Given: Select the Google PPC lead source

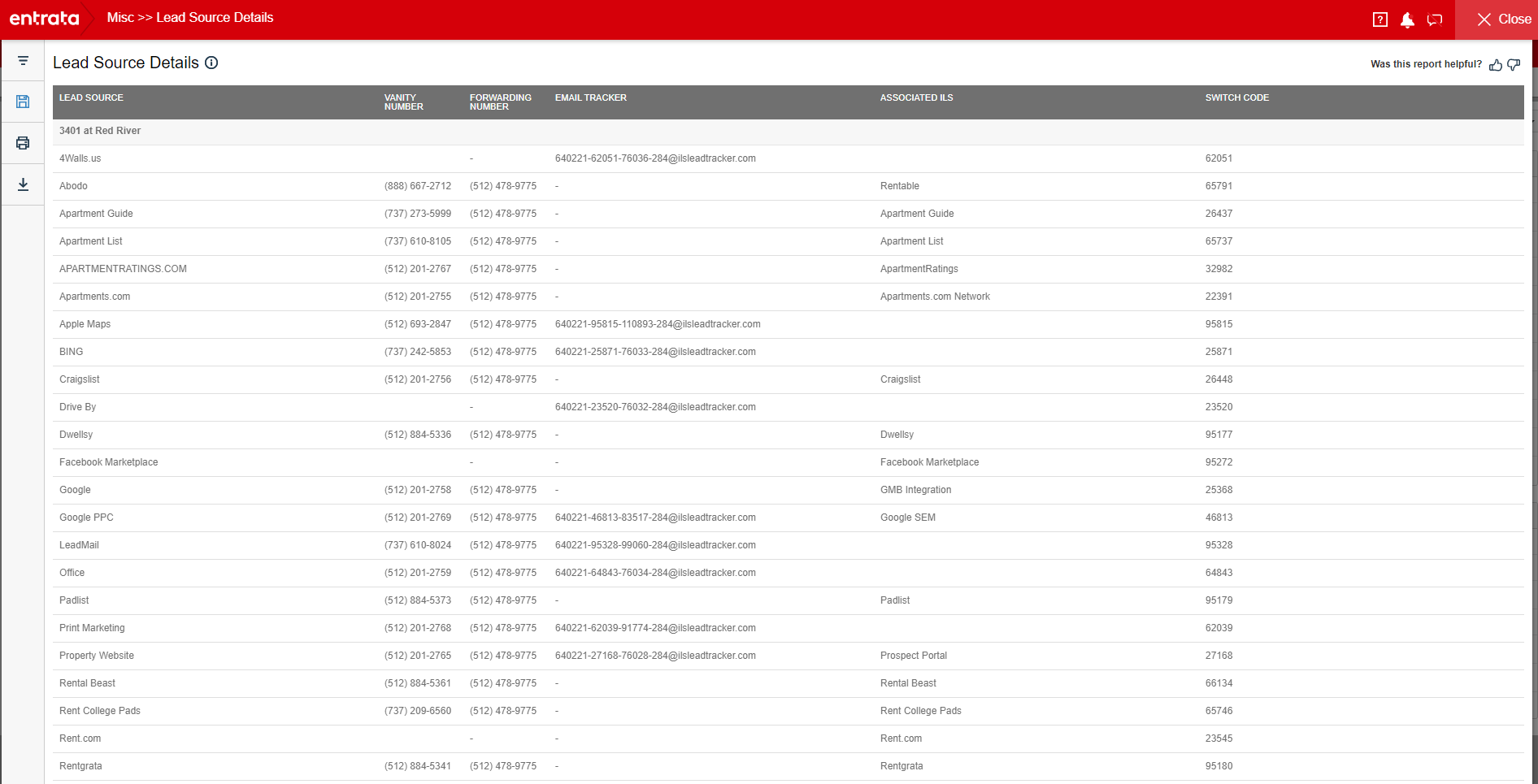Looking at the screenshot, I should click(x=86, y=518).
